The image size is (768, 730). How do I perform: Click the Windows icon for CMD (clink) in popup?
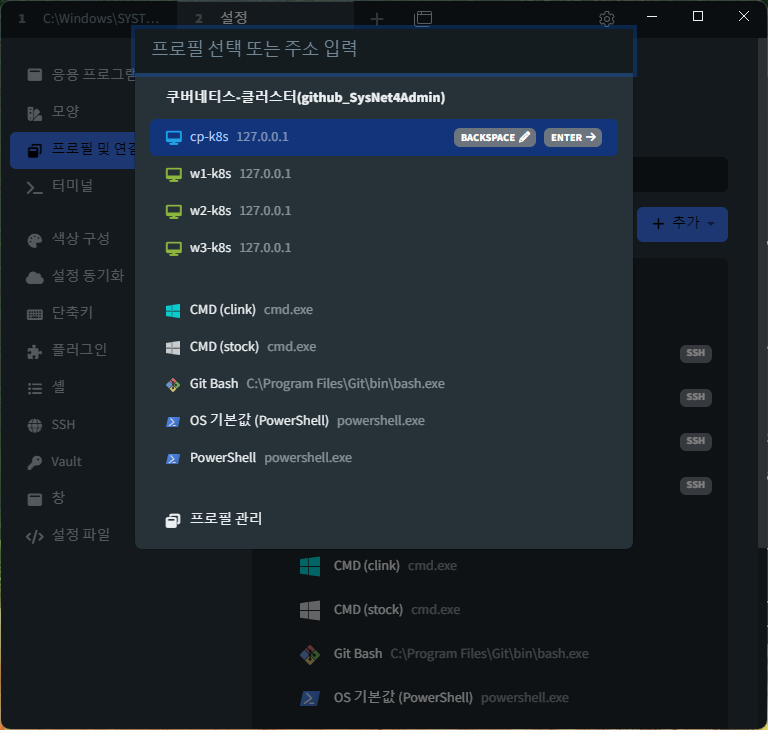[x=173, y=310]
